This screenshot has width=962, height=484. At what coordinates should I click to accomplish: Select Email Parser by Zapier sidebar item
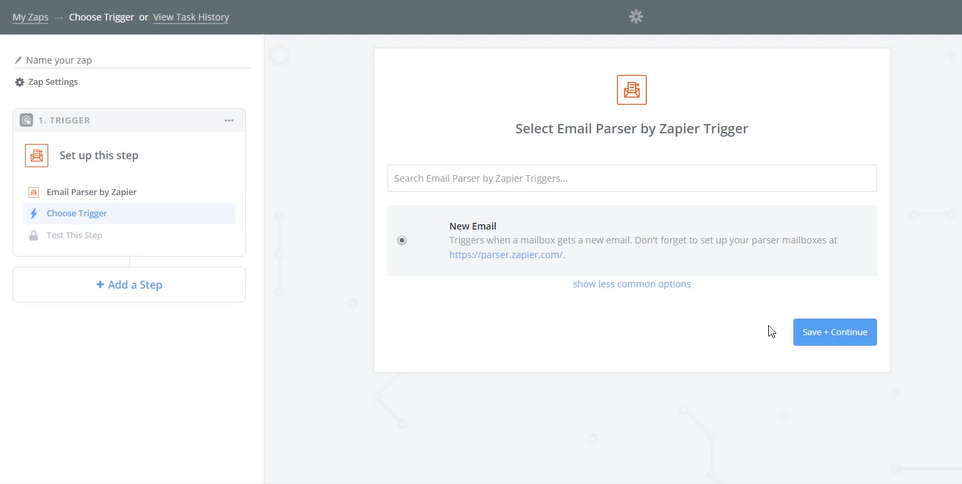click(x=129, y=192)
